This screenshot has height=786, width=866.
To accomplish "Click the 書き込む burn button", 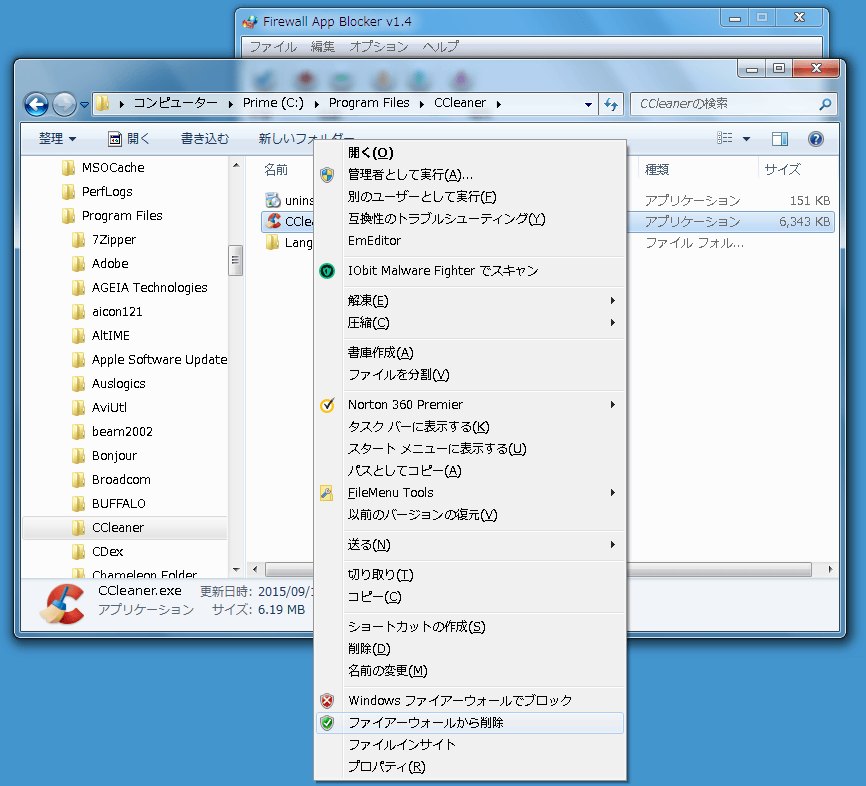I will pos(204,138).
